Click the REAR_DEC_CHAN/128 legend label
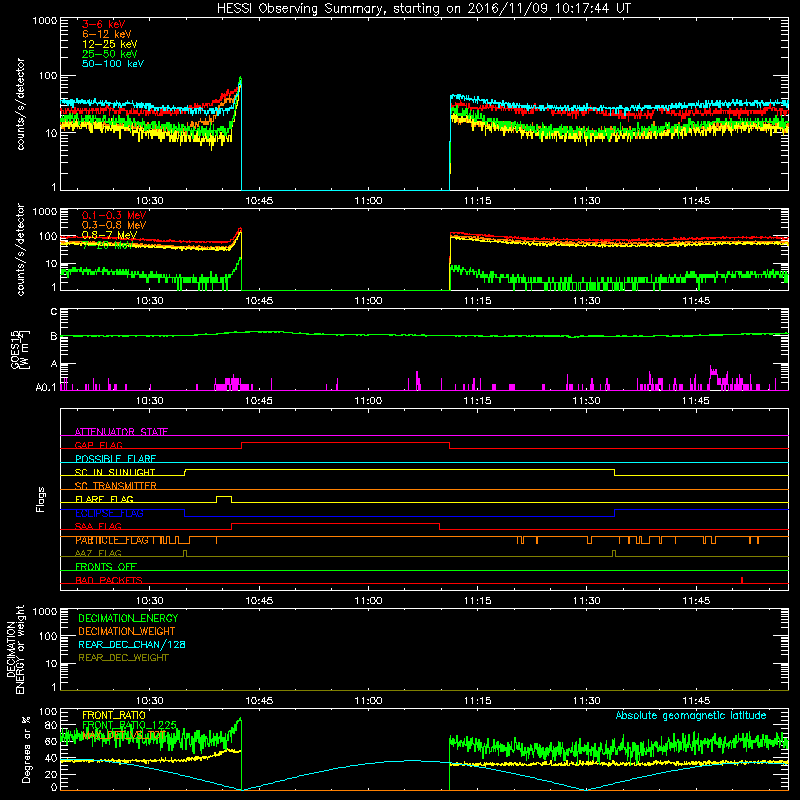The height and width of the screenshot is (800, 800). coord(132,644)
